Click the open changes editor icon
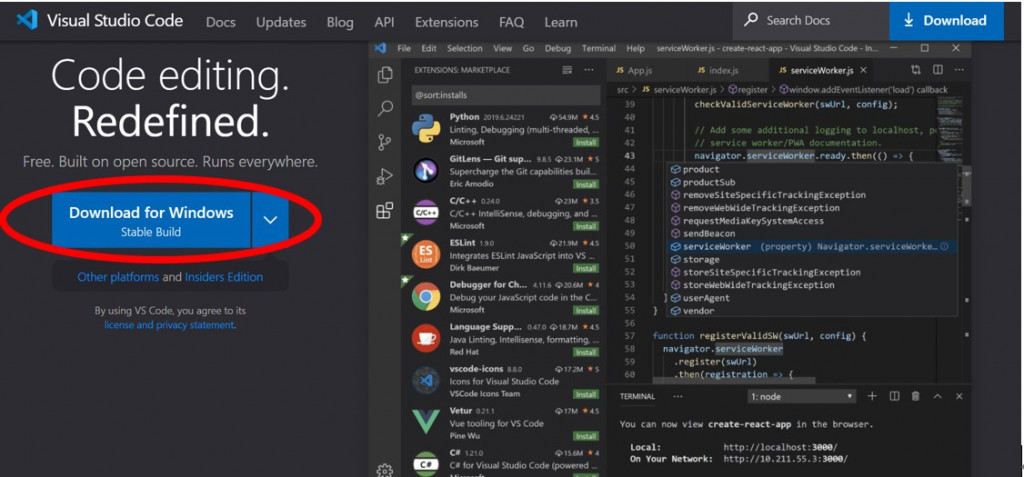The height and width of the screenshot is (477, 1024). (x=916, y=70)
